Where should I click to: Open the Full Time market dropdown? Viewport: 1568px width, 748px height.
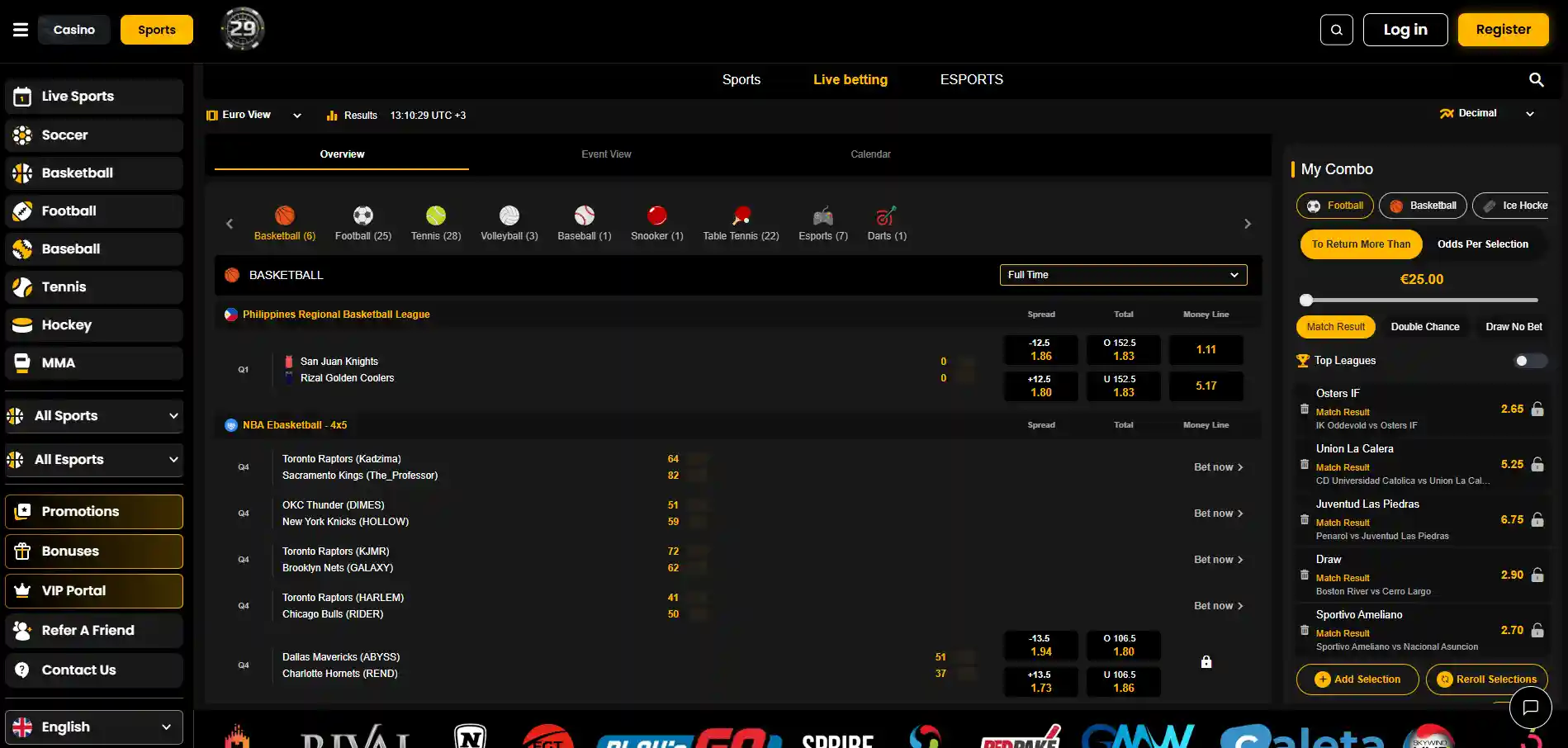pyautogui.click(x=1123, y=275)
